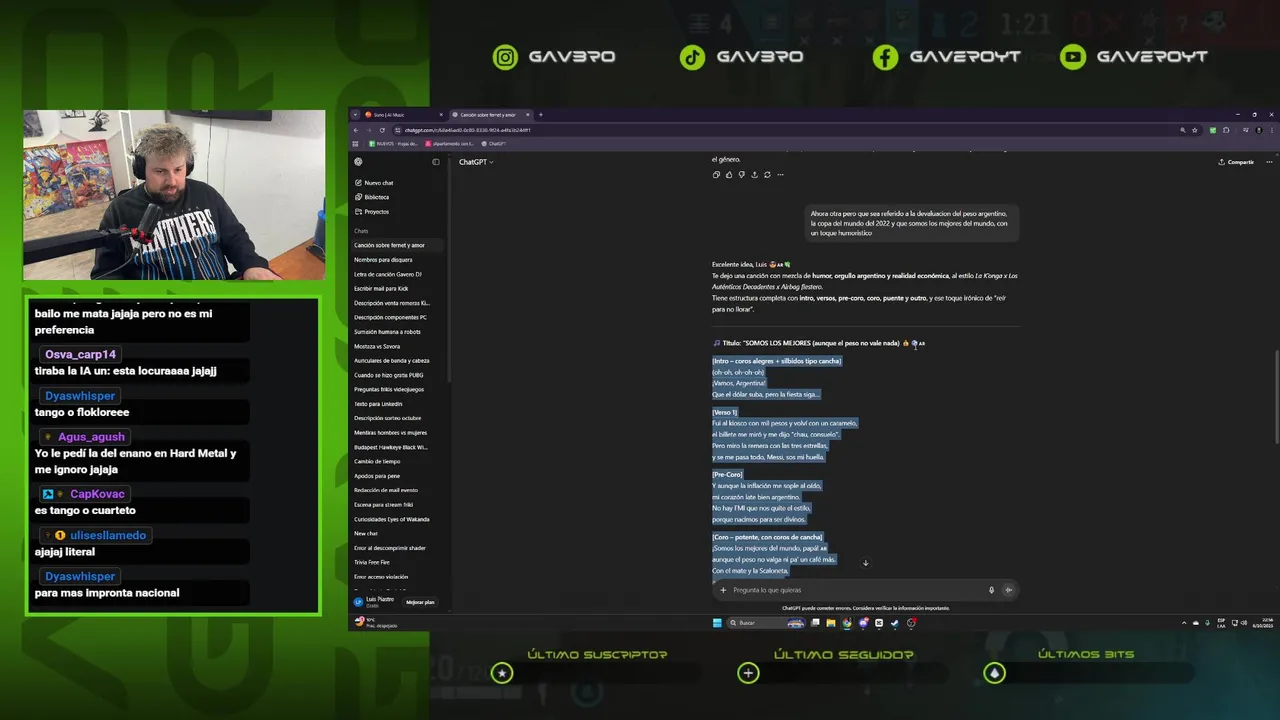
Task: Click the thumbs-up icon under the response
Action: [x=728, y=175]
